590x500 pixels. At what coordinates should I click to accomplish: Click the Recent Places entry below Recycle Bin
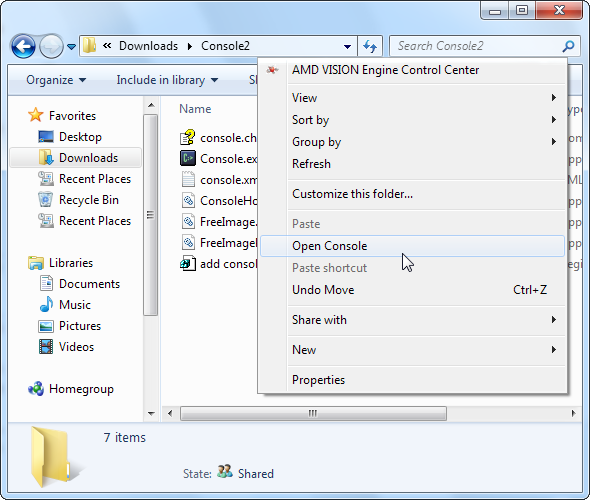tap(95, 221)
